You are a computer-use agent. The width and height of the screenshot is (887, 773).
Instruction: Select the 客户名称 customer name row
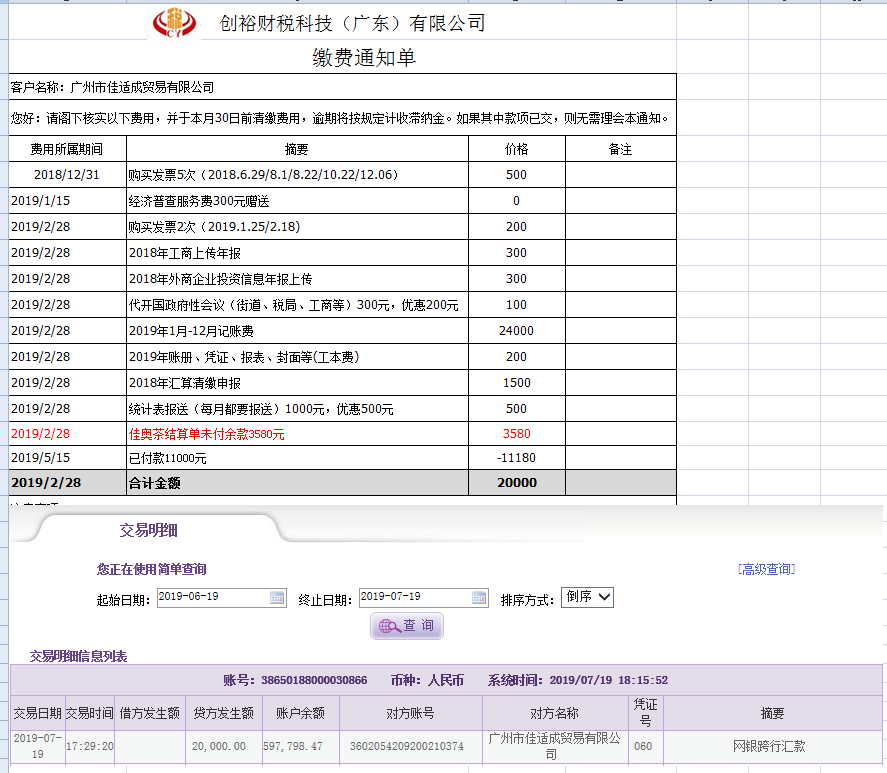click(342, 87)
